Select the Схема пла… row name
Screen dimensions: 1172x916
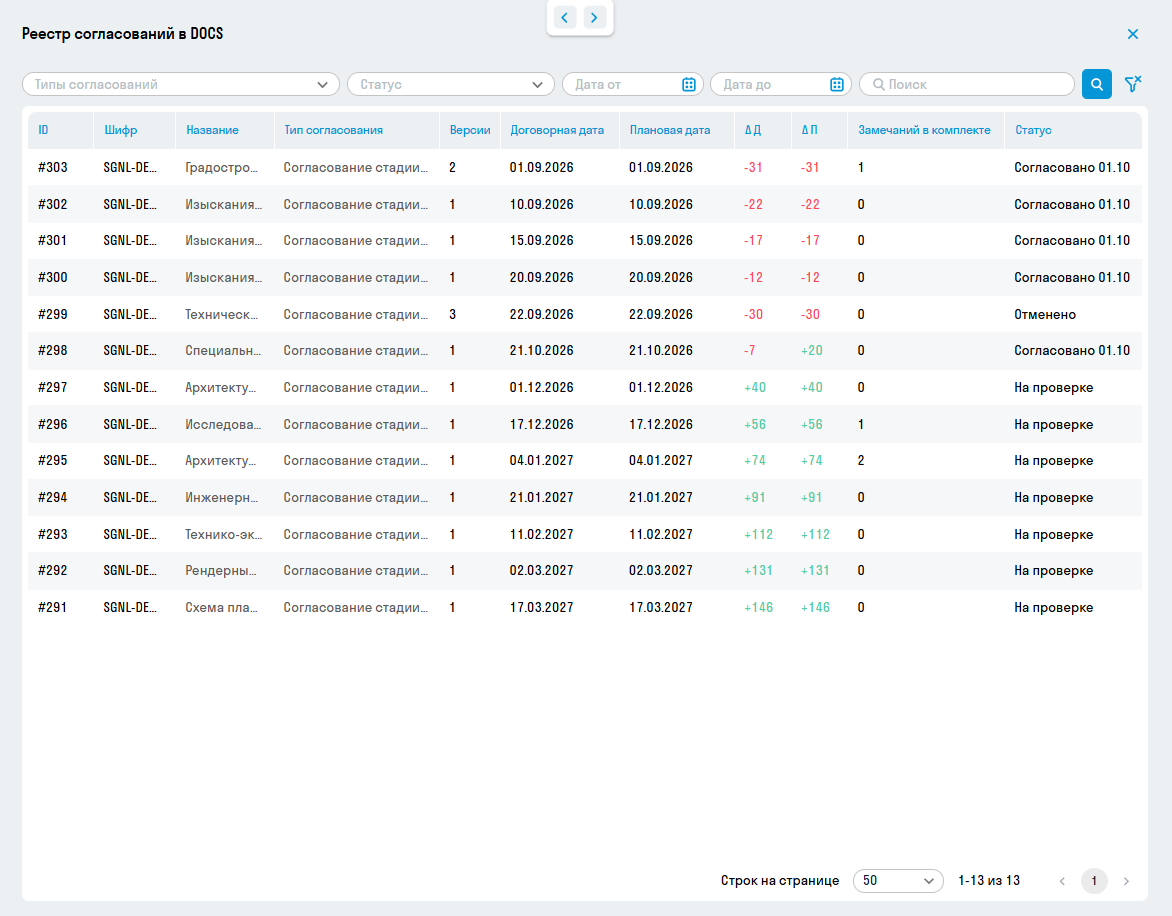(x=221, y=607)
